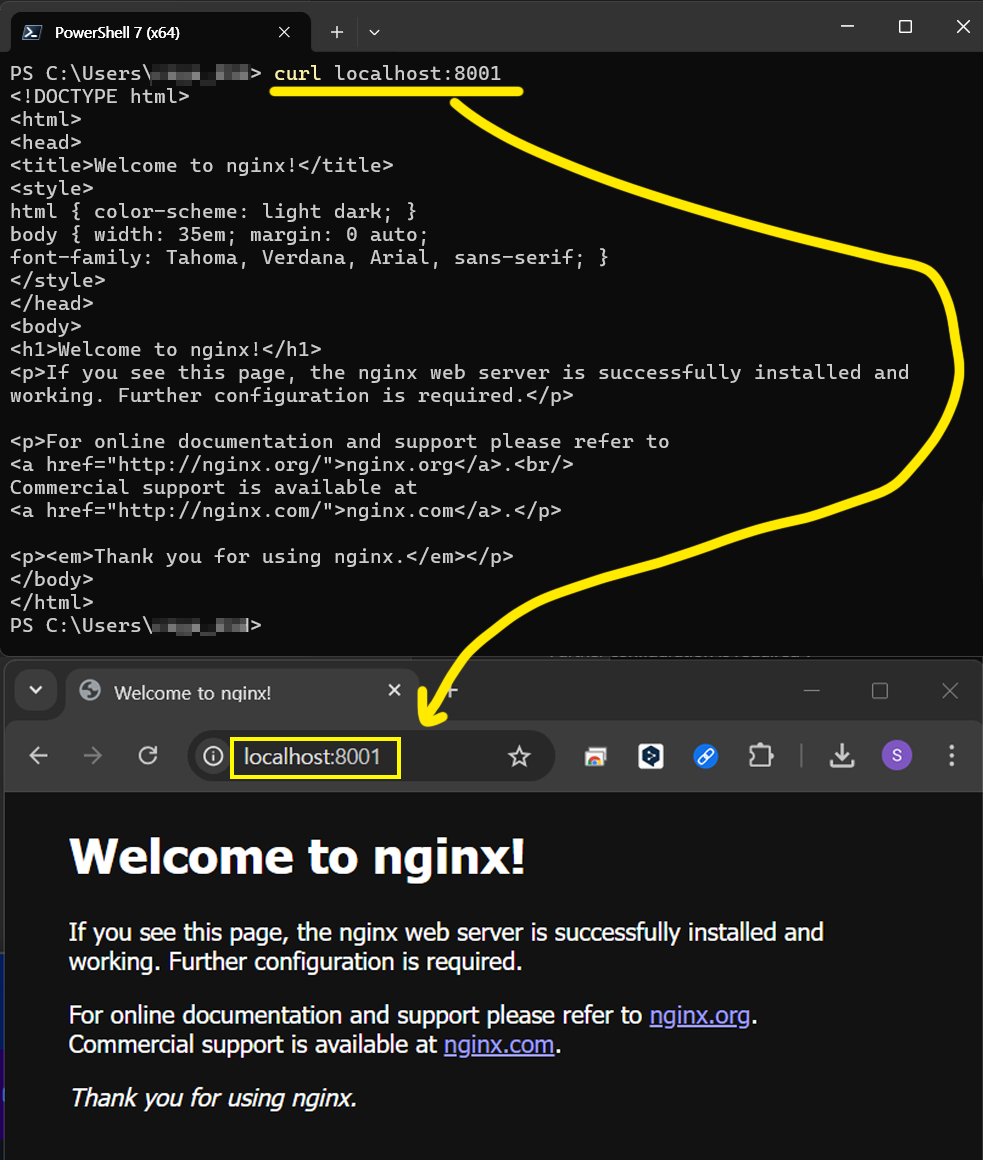This screenshot has width=983, height=1160.
Task: Click the globe favicon on browser tab
Action: point(90,690)
